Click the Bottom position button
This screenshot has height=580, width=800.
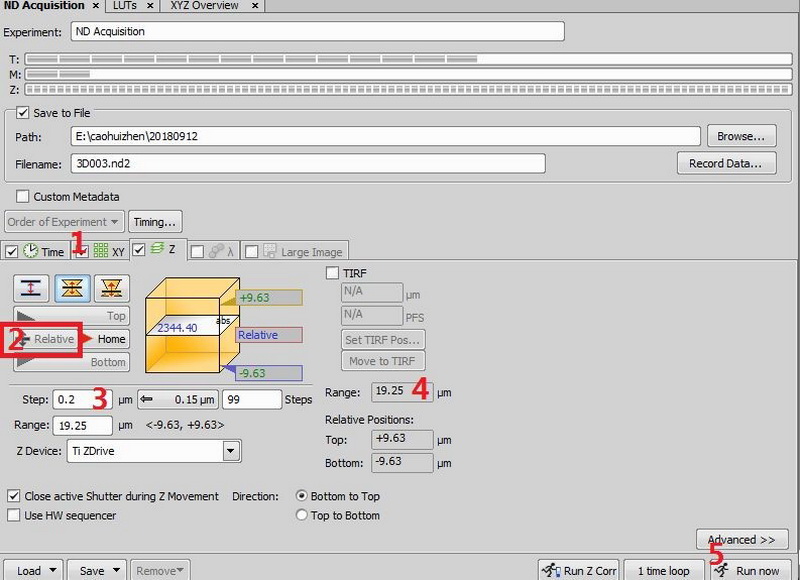[71, 362]
